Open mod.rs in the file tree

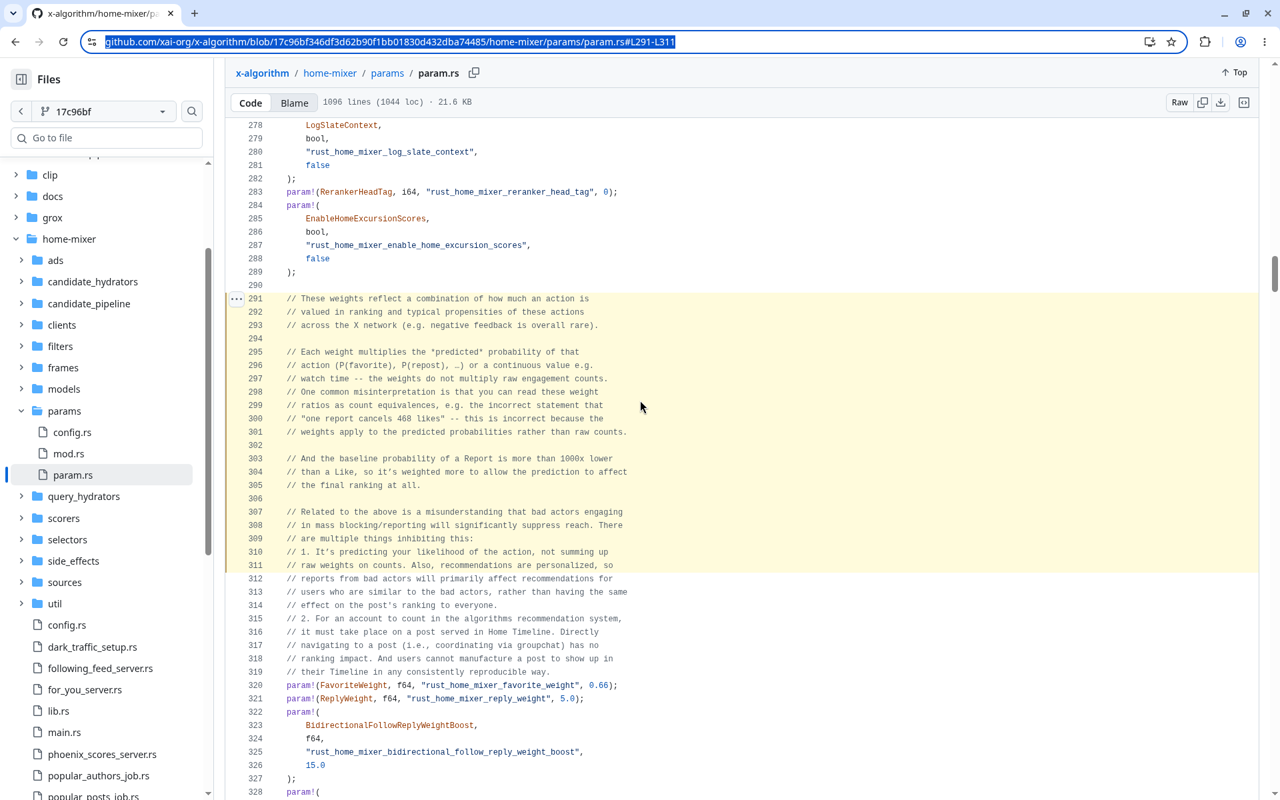pyautogui.click(x=69, y=454)
